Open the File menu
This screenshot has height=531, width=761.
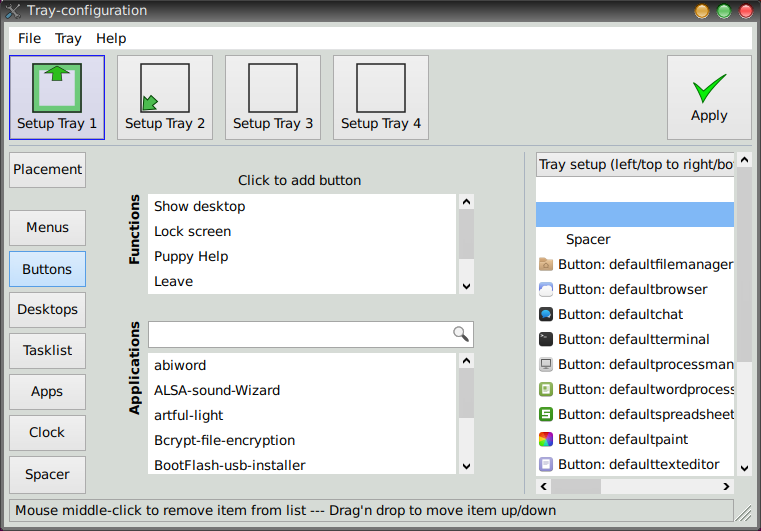point(30,38)
